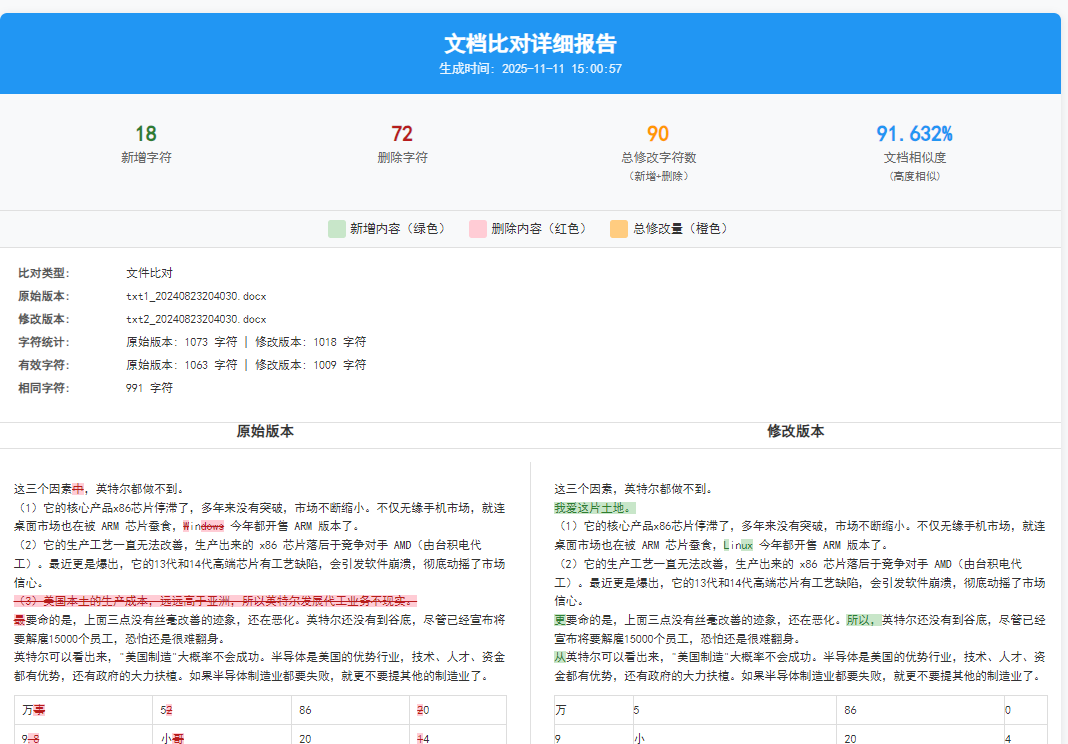This screenshot has height=744, width=1068.
Task: Click the orange 总修改量 legend swatch
Action: (x=619, y=229)
